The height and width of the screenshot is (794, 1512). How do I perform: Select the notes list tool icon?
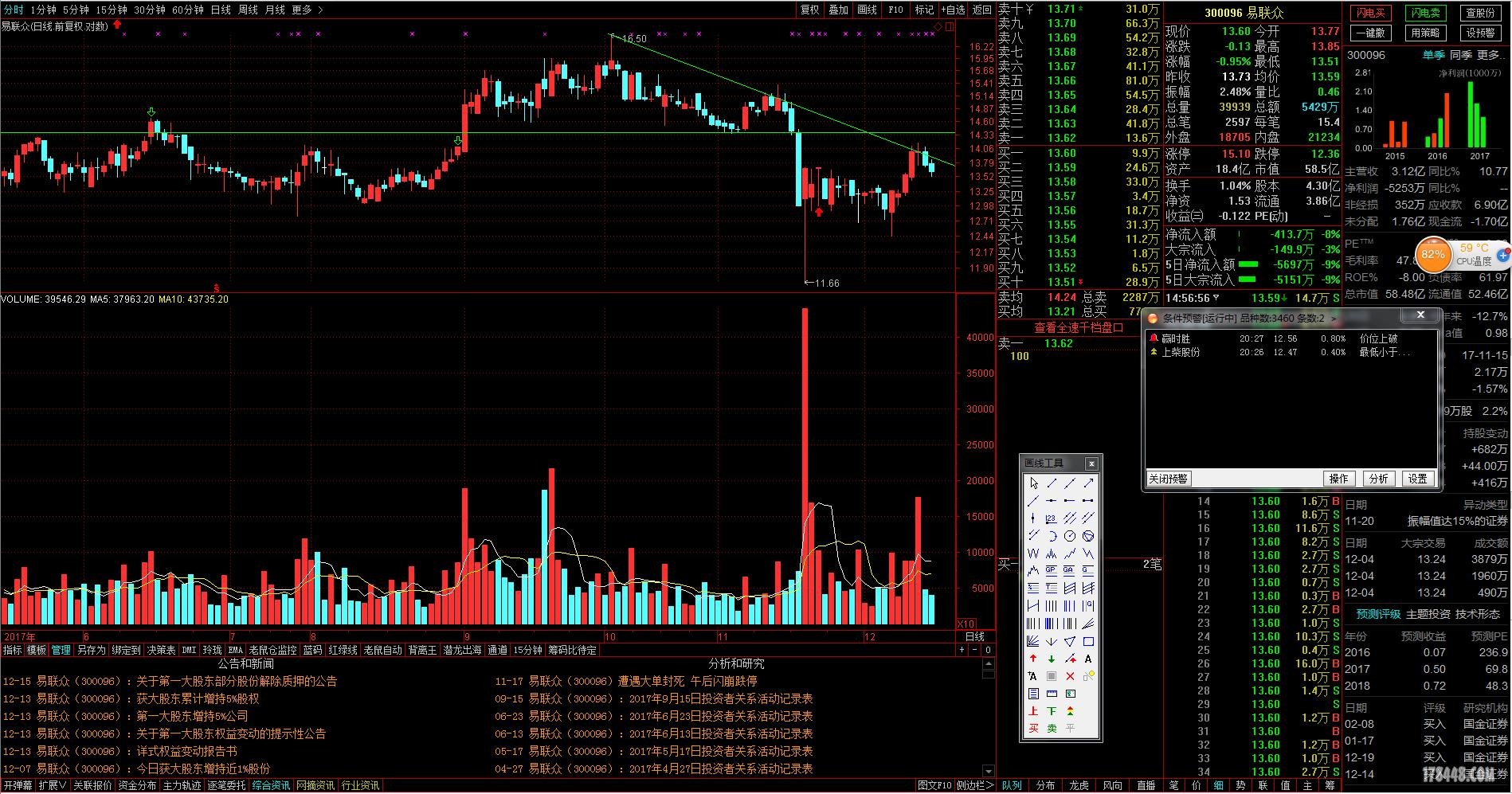(1033, 694)
